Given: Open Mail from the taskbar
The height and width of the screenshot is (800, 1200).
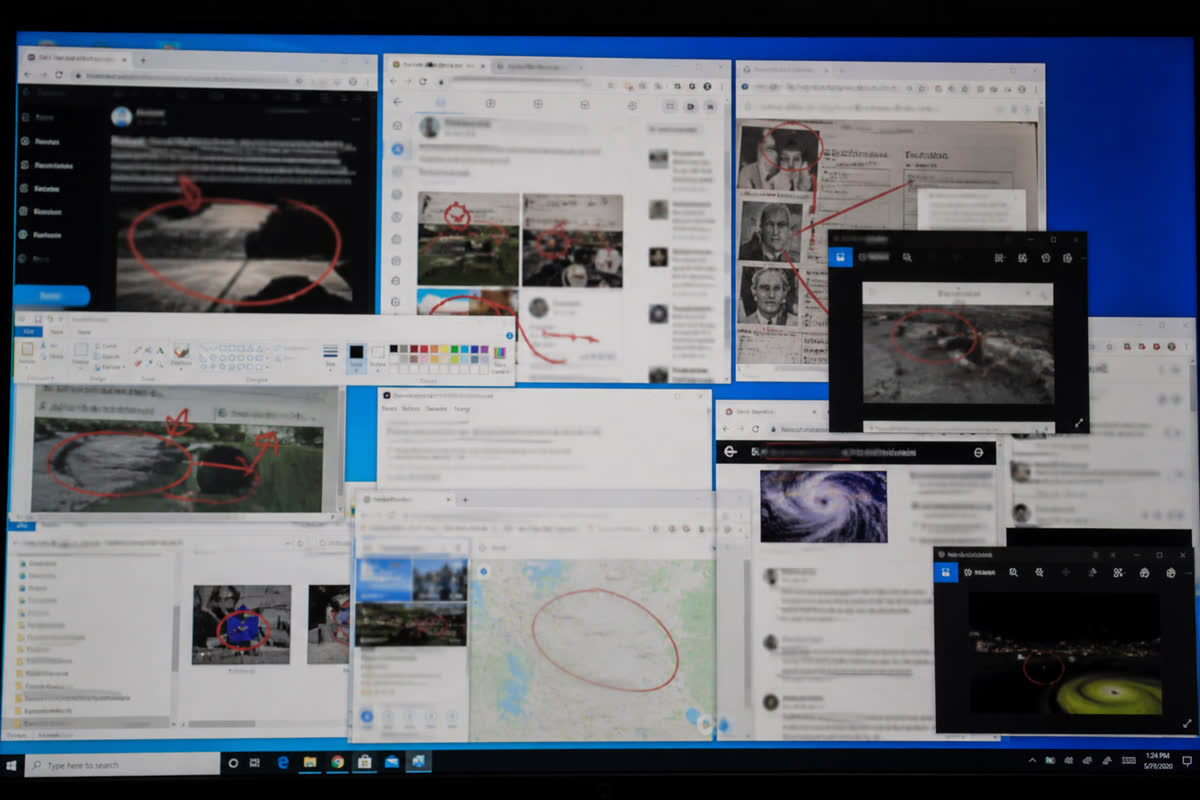Looking at the screenshot, I should (391, 763).
